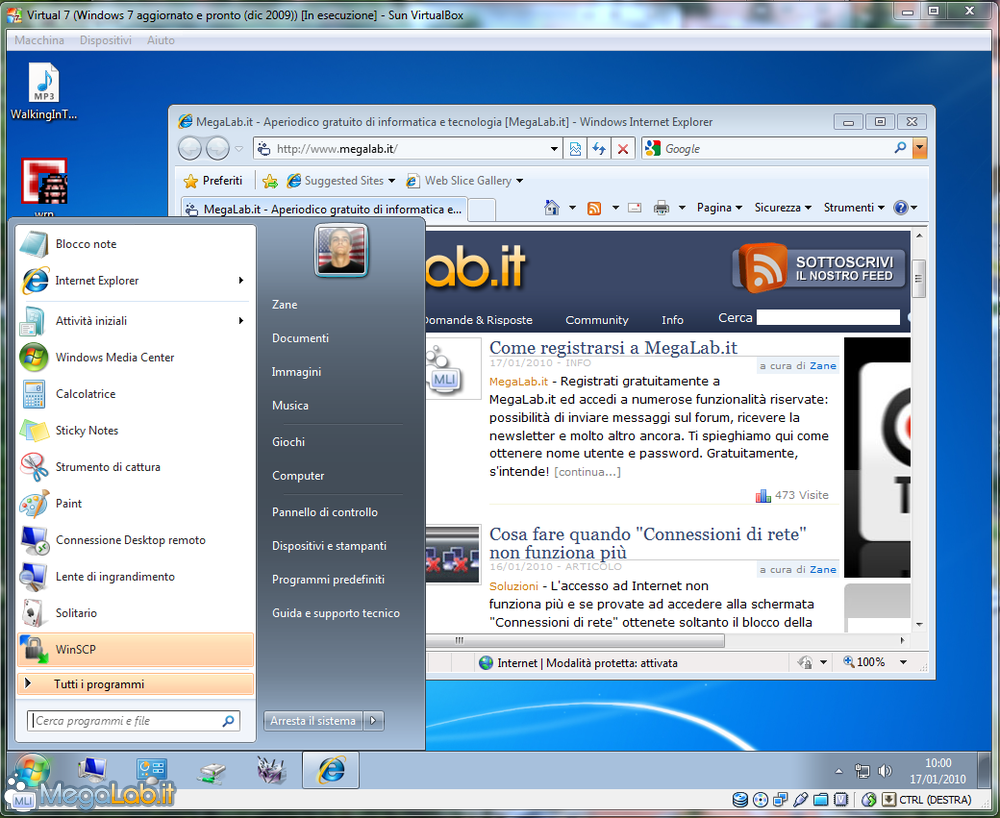This screenshot has width=1000, height=818.
Task: Expand Internet Explorer jump list arrow
Action: click(241, 281)
